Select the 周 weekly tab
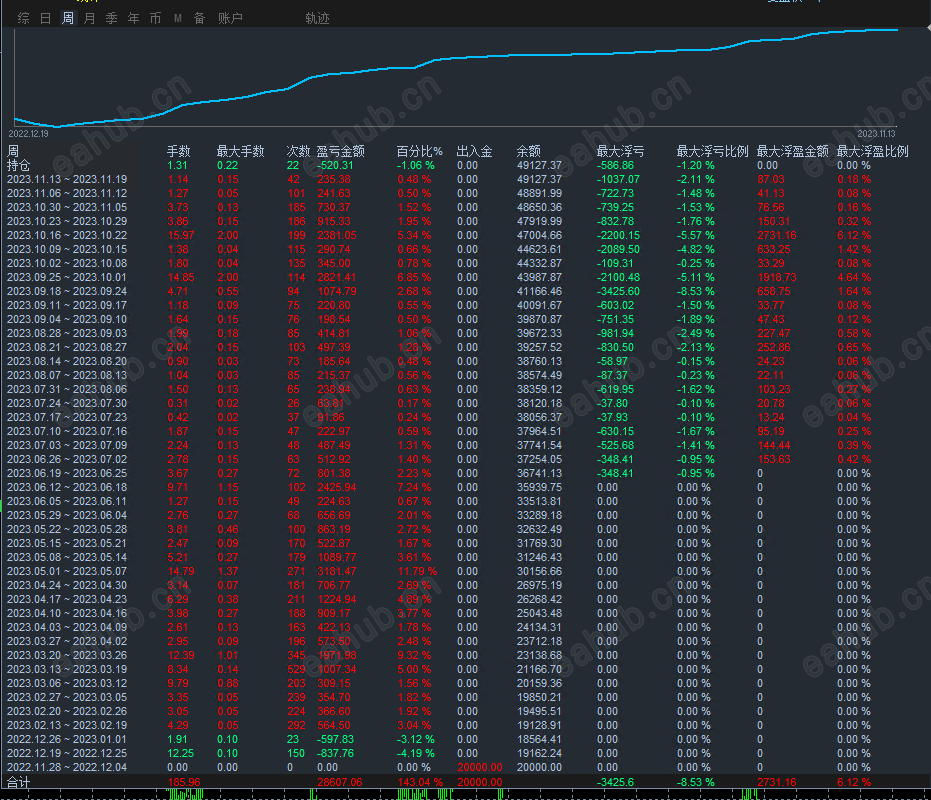 (x=68, y=18)
